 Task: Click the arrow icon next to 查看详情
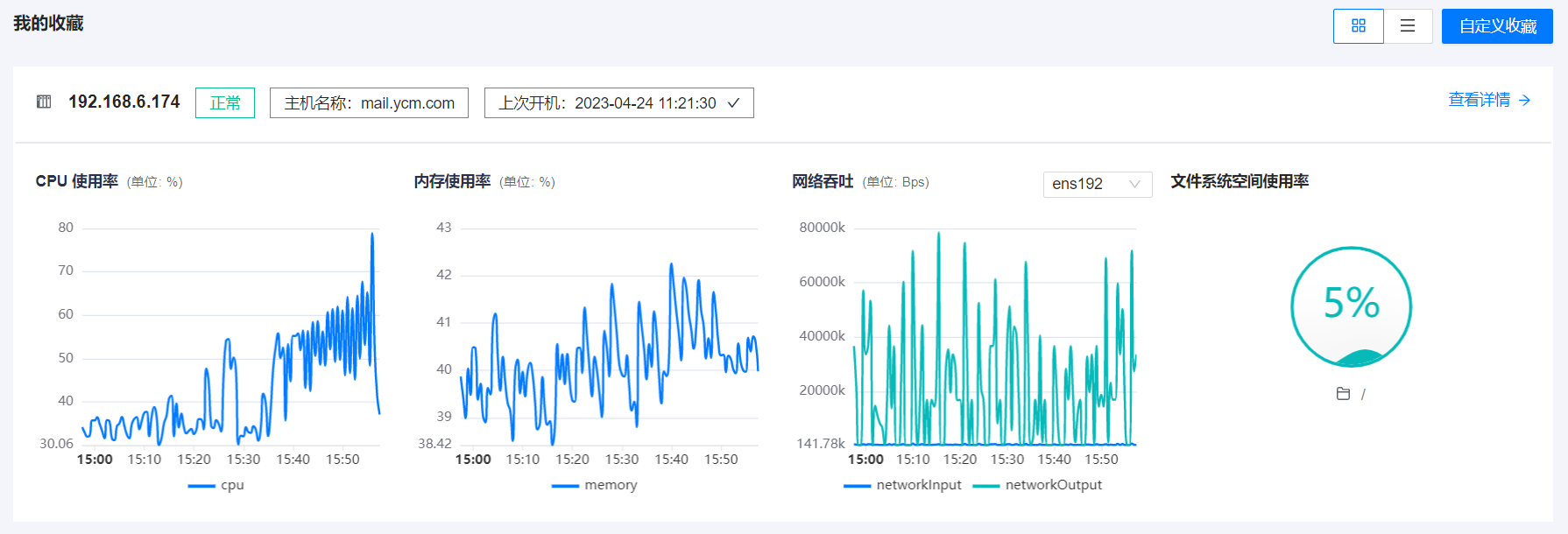(1525, 101)
